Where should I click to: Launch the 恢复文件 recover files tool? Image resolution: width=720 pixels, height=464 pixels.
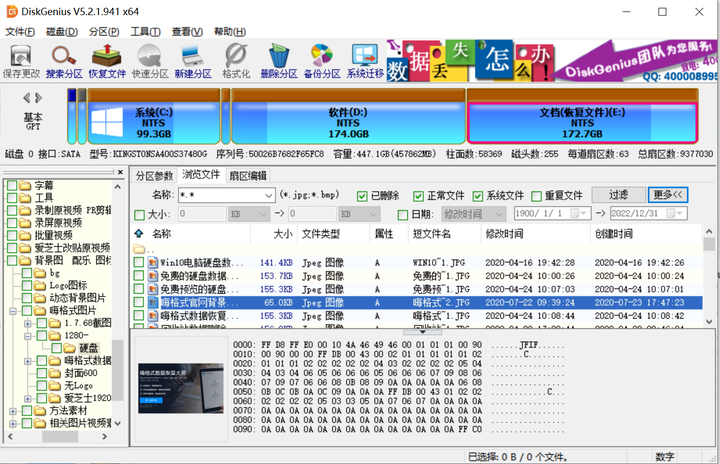pyautogui.click(x=107, y=61)
